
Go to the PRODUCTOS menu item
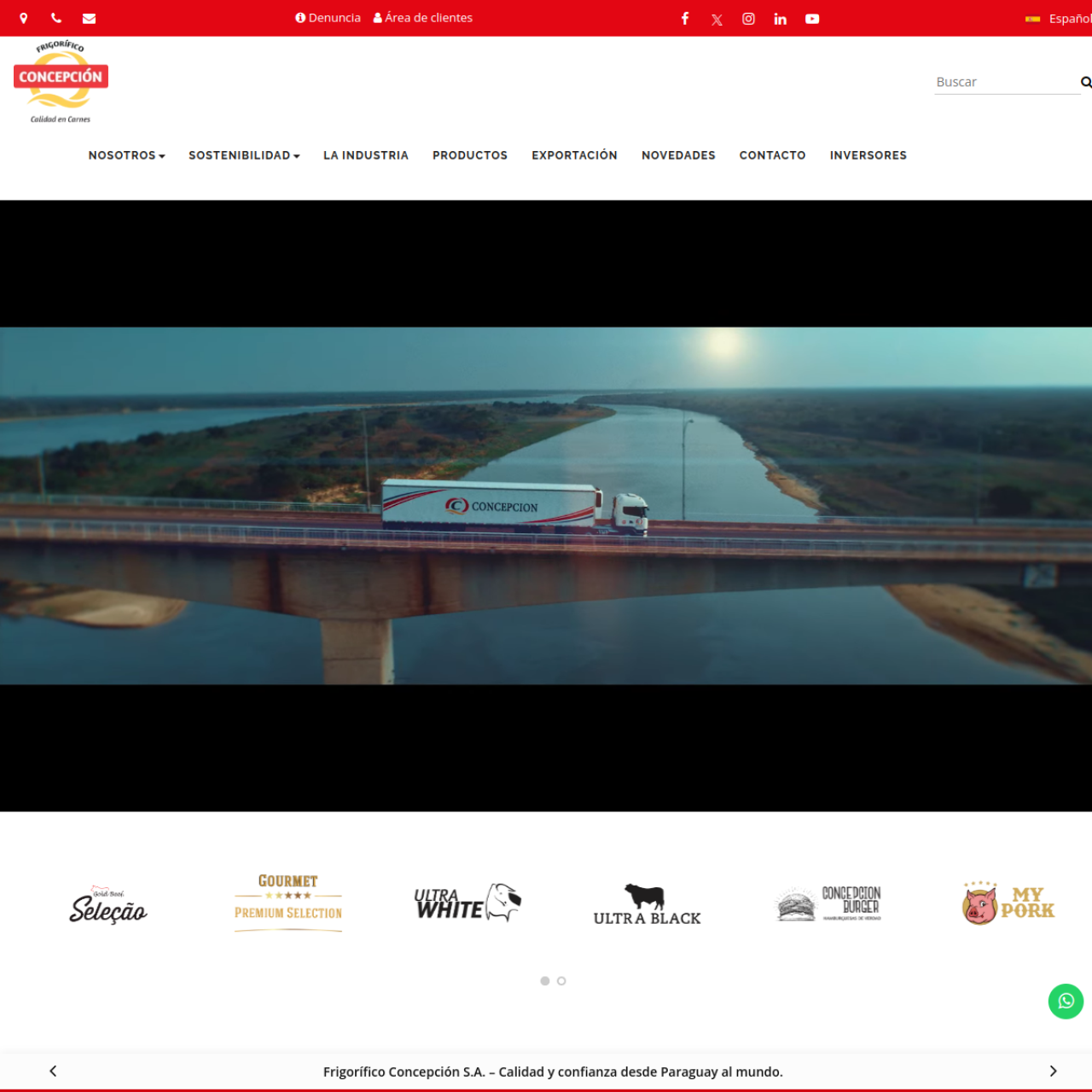pyautogui.click(x=470, y=155)
